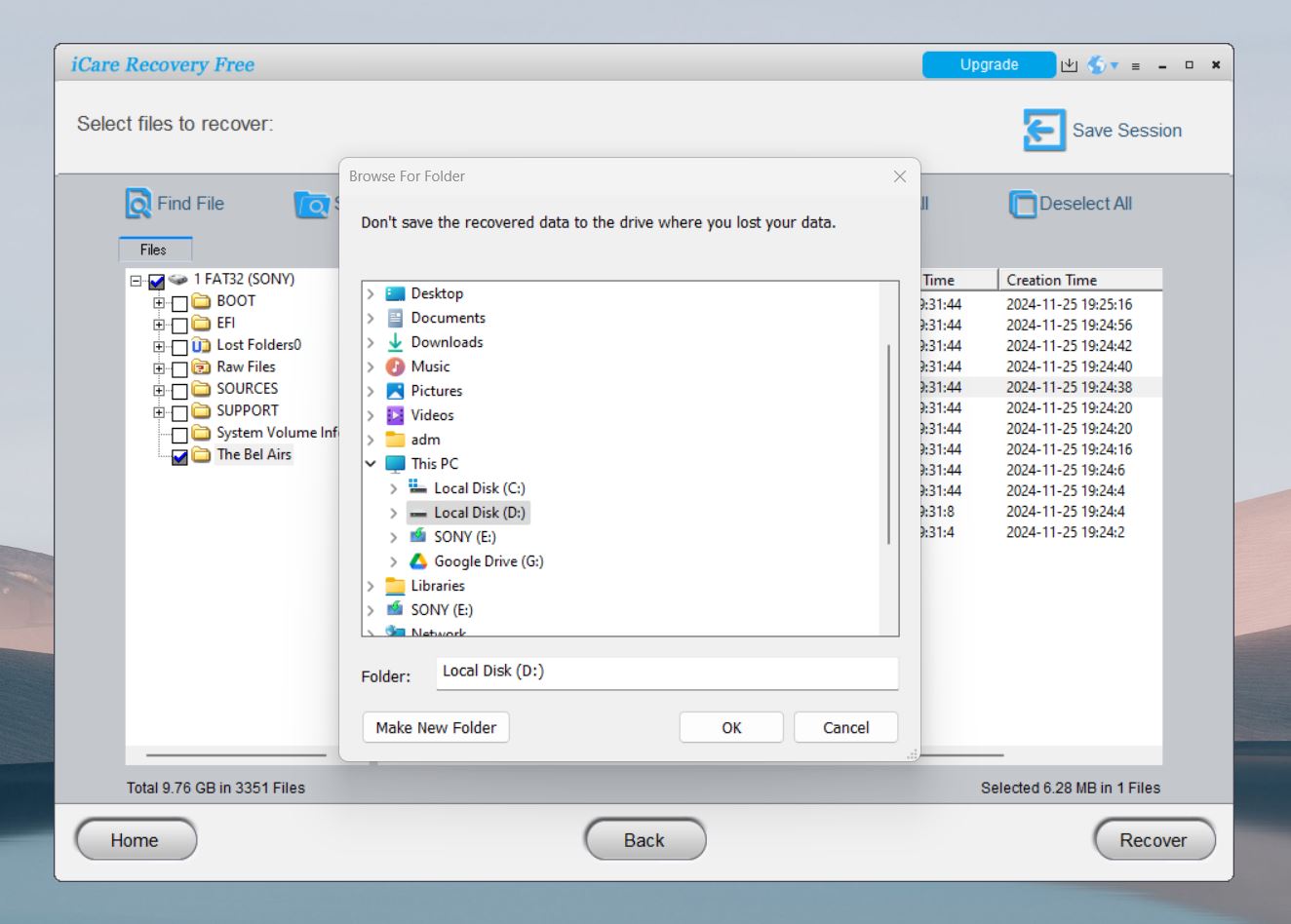
Task: Click the partially hidden folder search icon
Action: tap(312, 205)
